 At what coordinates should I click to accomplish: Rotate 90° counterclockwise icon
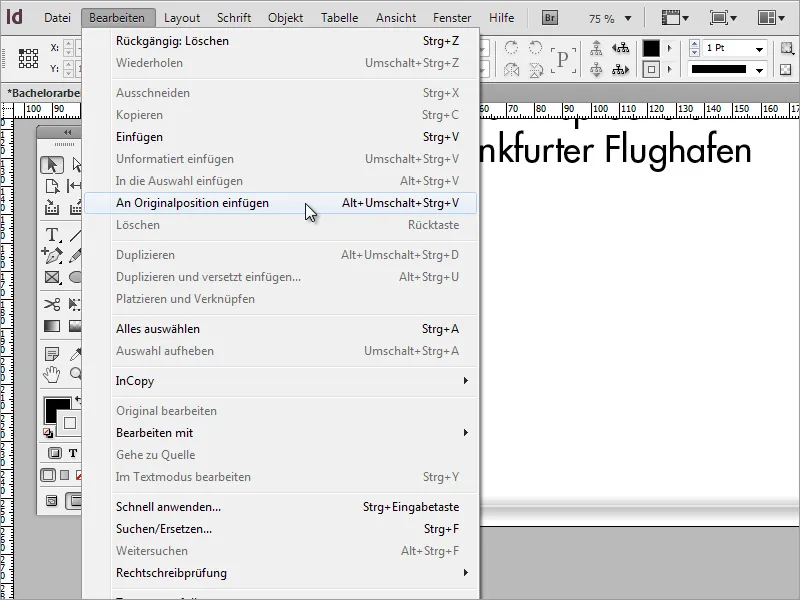pos(535,47)
